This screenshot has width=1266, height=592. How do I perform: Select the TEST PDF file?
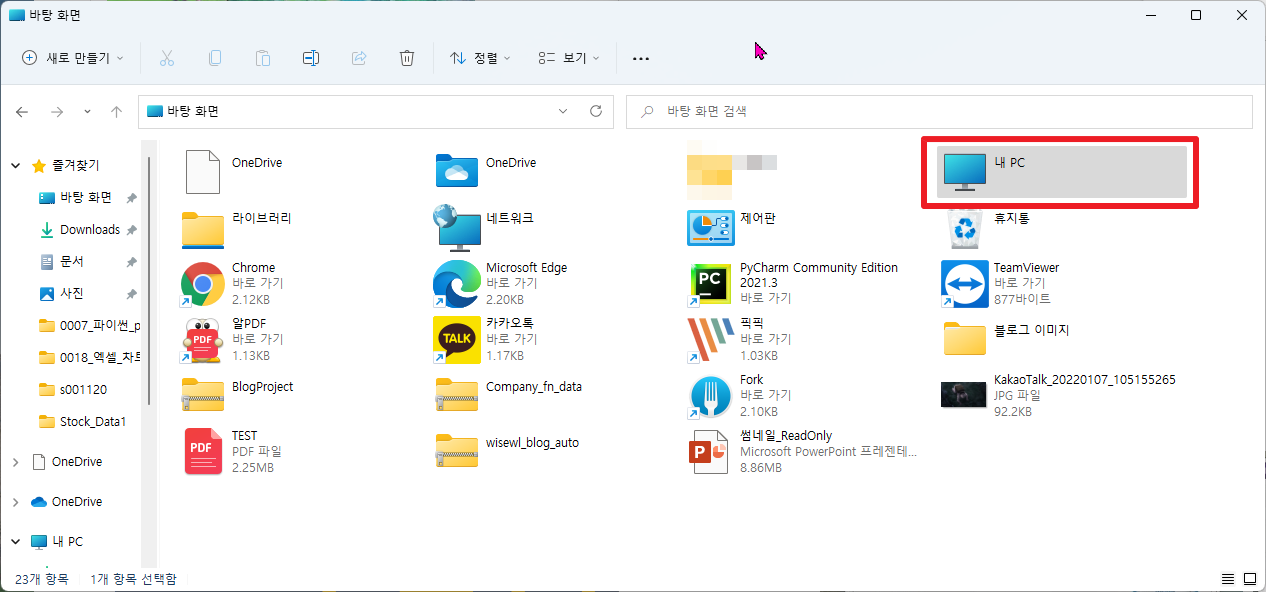pyautogui.click(x=203, y=452)
